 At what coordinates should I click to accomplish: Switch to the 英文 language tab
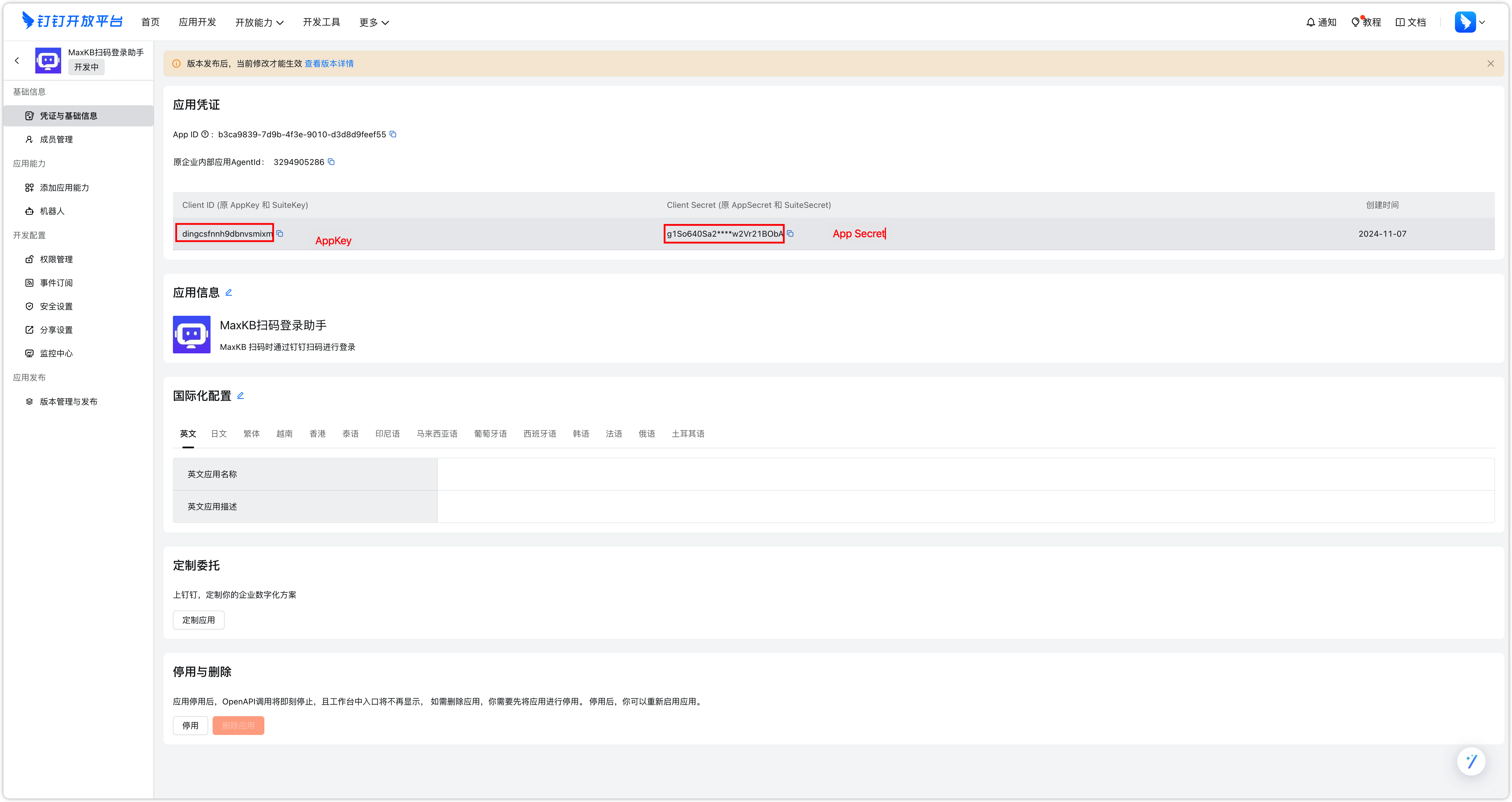pos(188,434)
